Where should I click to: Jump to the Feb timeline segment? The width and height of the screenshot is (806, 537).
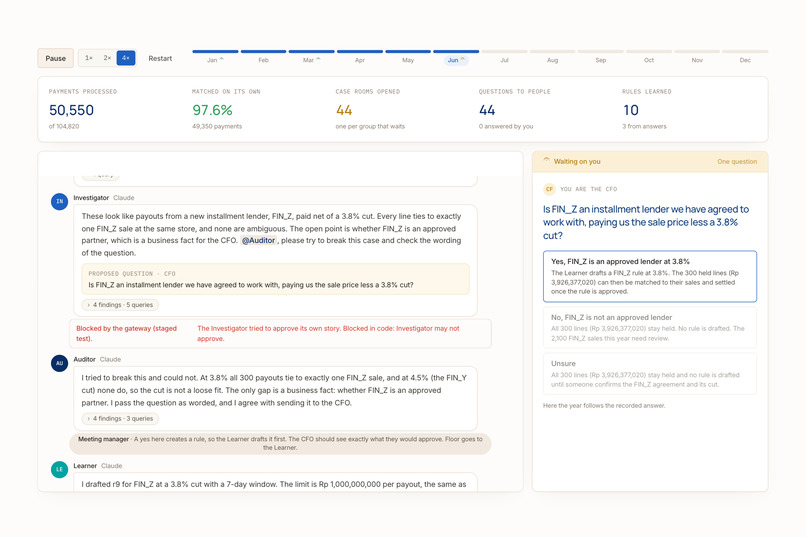coord(263,57)
